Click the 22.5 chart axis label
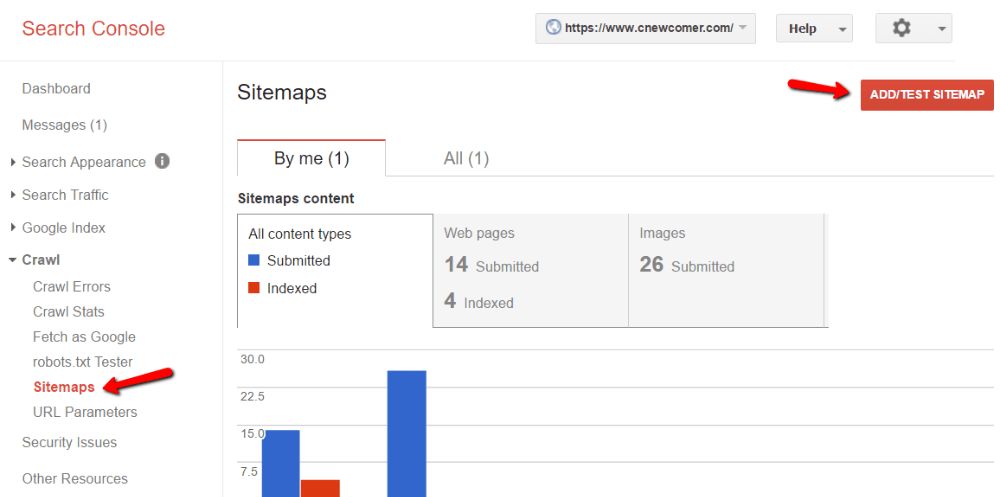Screen dimensions: 1000x497 tap(252, 397)
